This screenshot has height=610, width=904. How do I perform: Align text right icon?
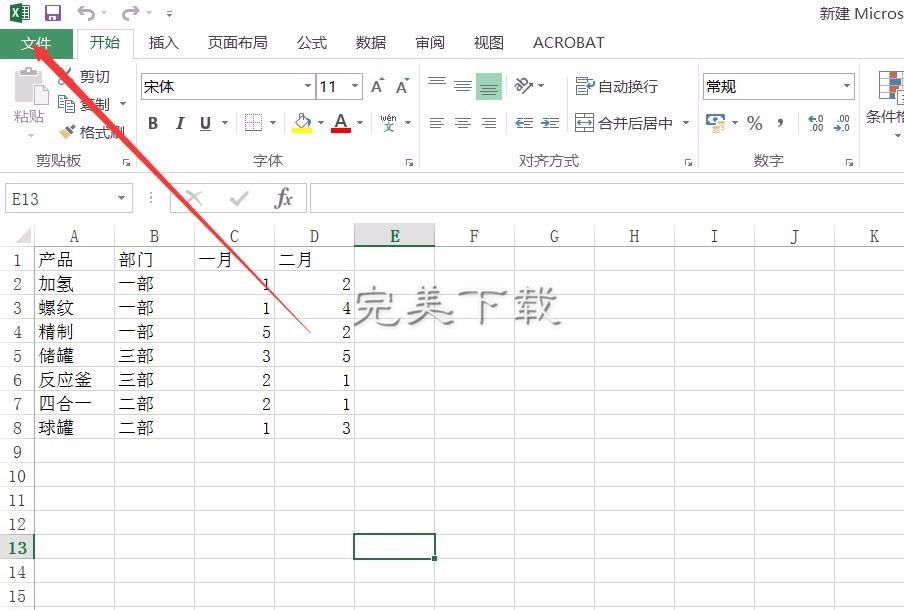(488, 123)
